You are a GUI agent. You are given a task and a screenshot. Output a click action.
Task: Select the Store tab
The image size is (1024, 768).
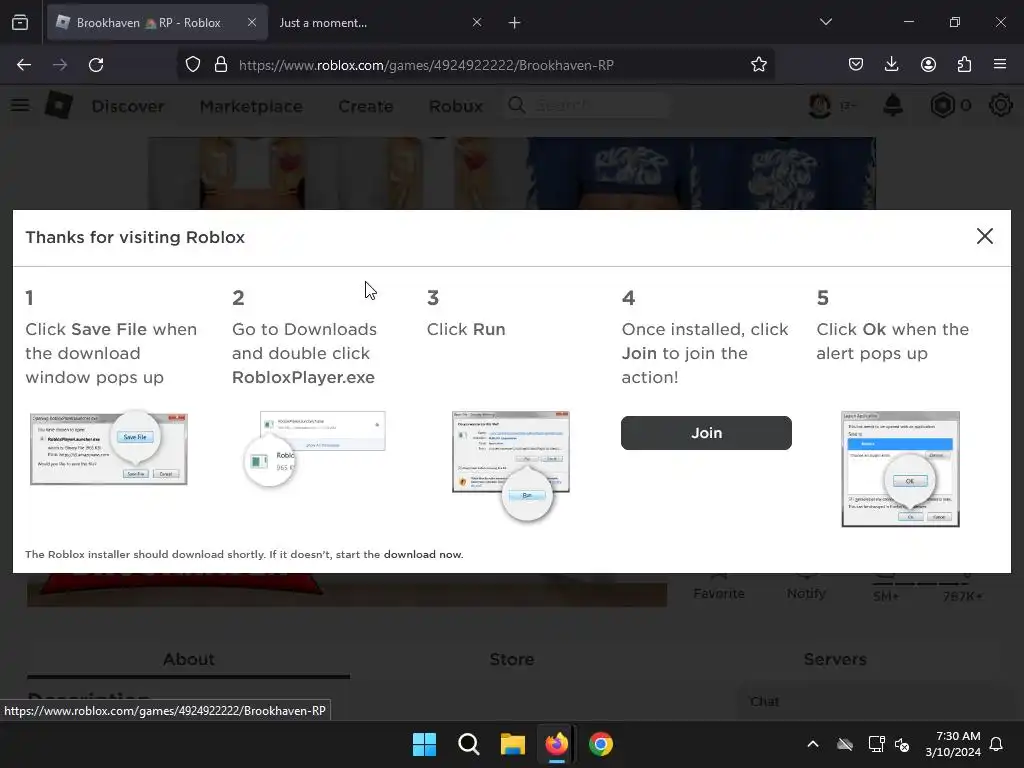511,660
